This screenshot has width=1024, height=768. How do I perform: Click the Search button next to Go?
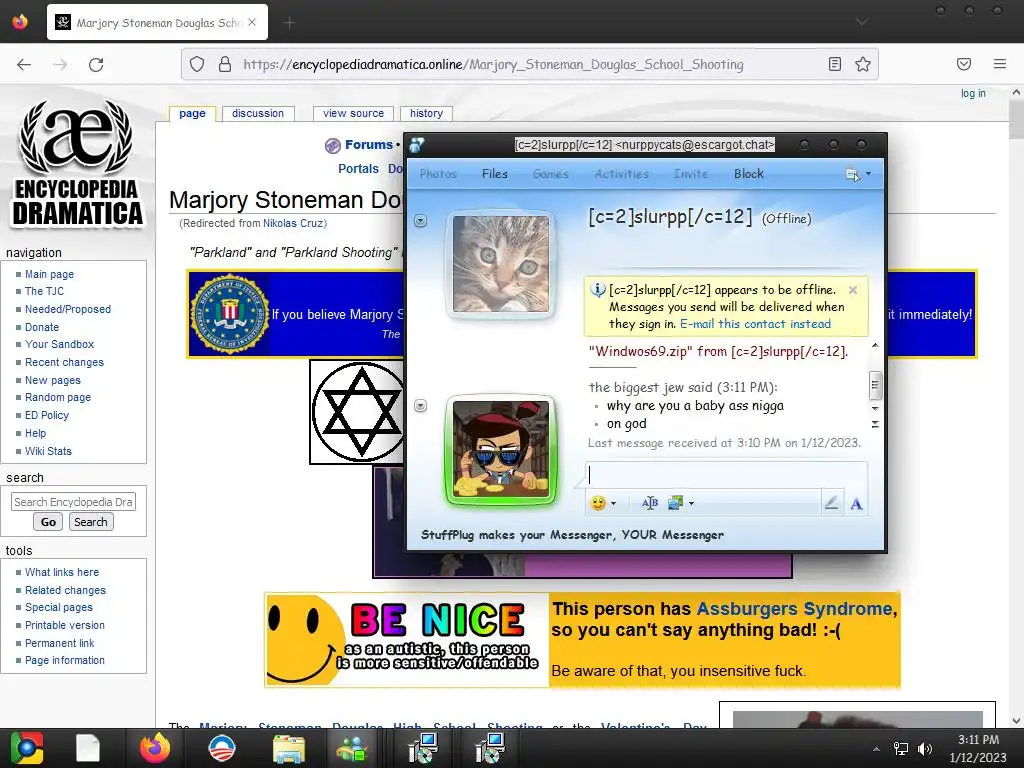(x=91, y=522)
